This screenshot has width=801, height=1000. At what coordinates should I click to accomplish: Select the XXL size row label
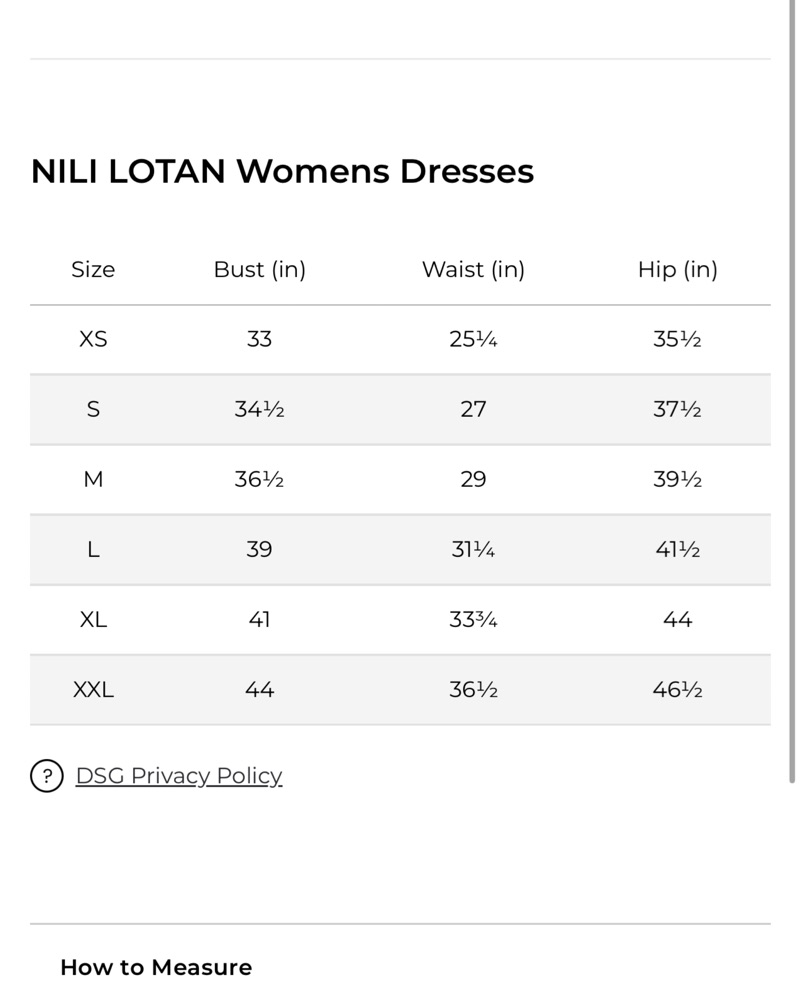[x=93, y=689]
